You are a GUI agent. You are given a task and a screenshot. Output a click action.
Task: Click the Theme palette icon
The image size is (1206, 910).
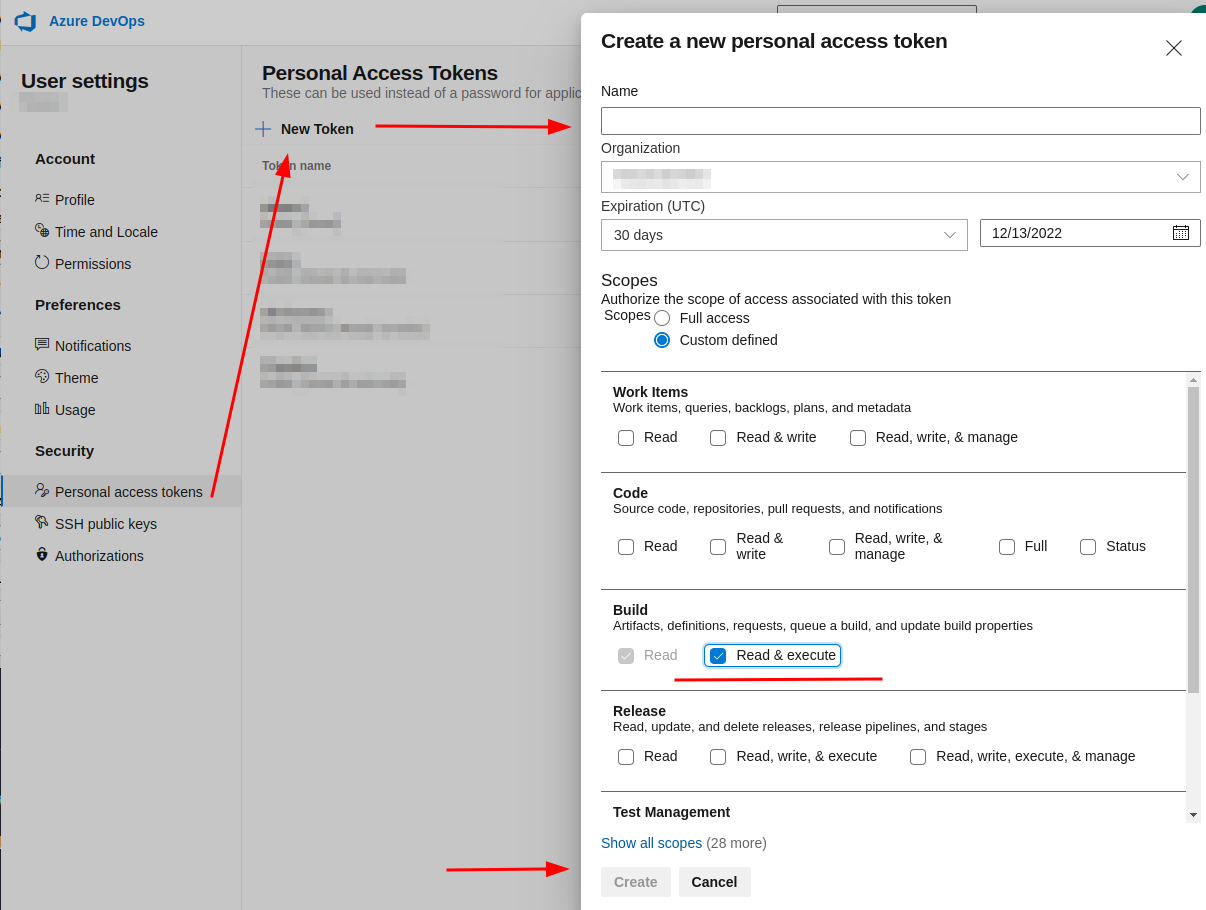pos(42,377)
